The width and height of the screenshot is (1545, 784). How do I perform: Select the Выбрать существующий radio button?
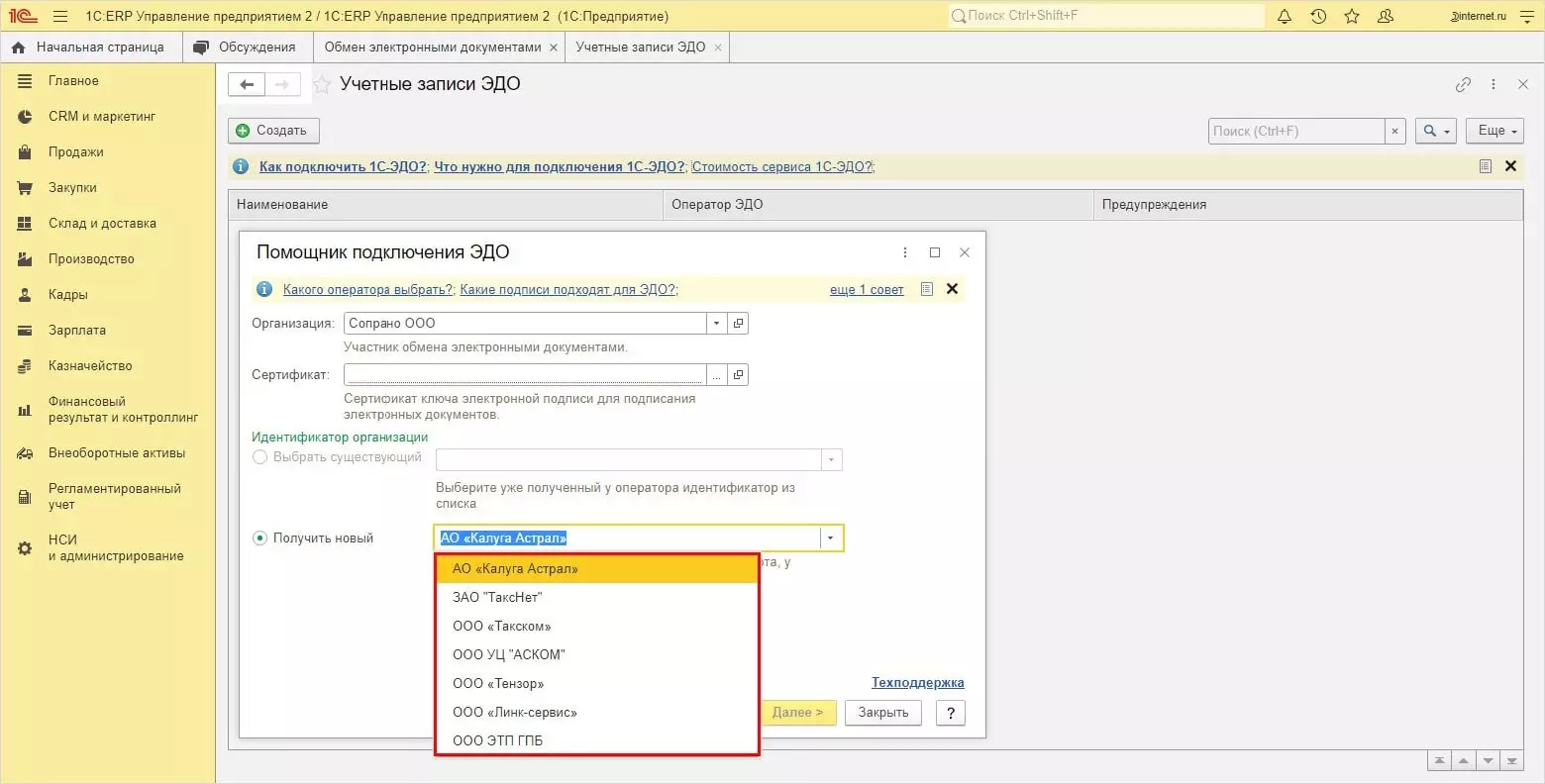click(x=260, y=457)
